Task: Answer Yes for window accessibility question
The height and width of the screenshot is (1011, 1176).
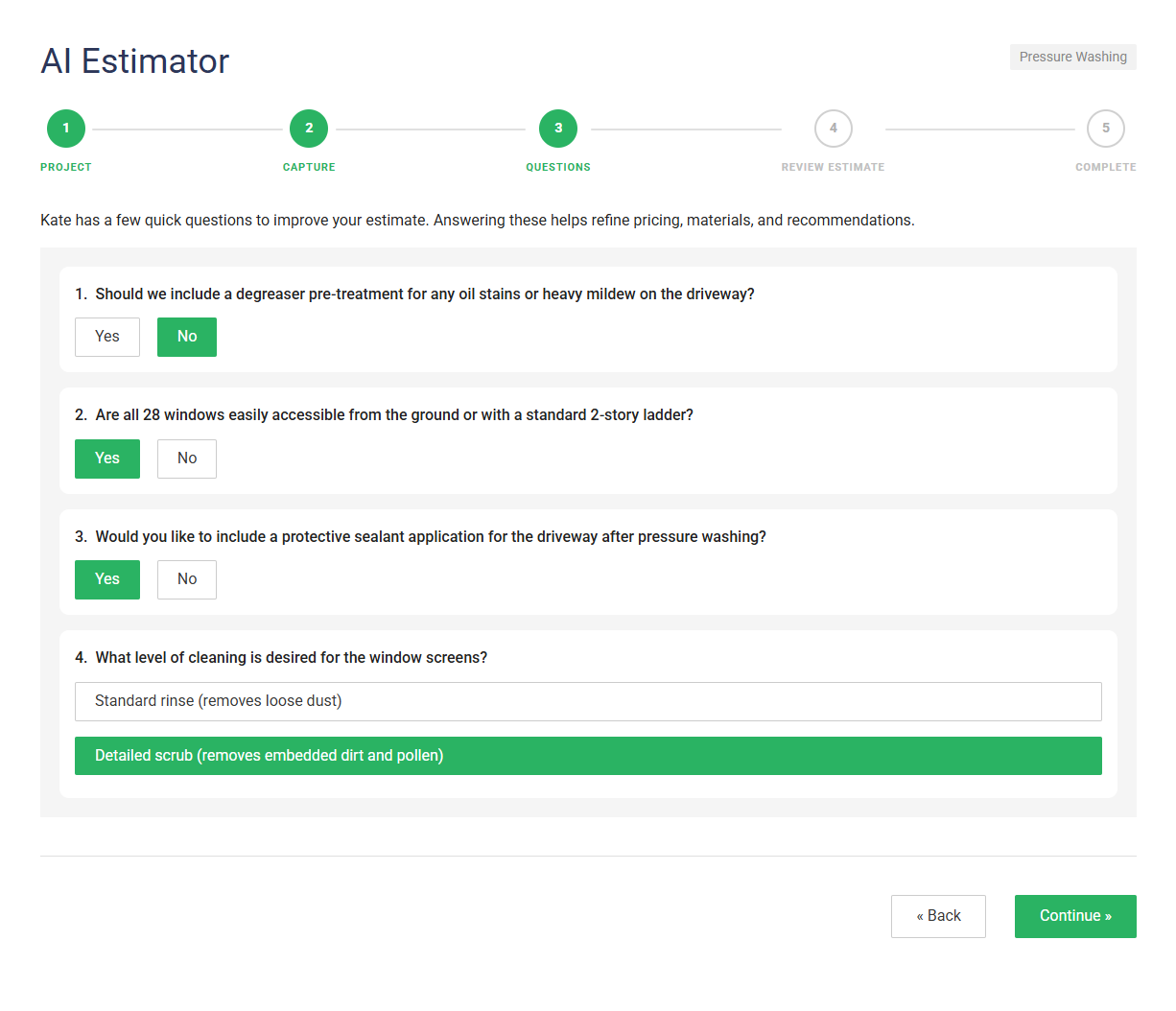Action: (x=107, y=458)
